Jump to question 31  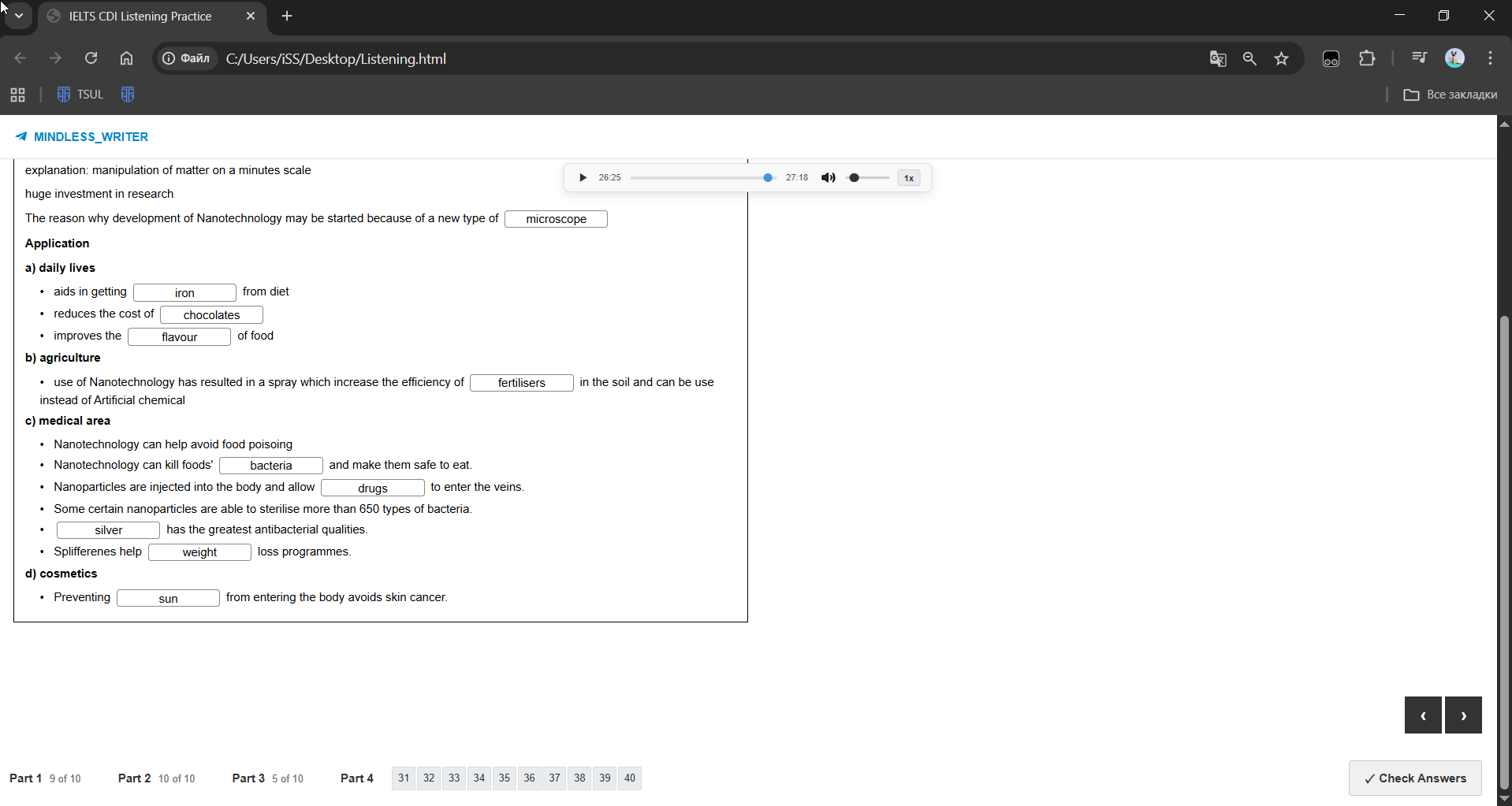tap(404, 778)
